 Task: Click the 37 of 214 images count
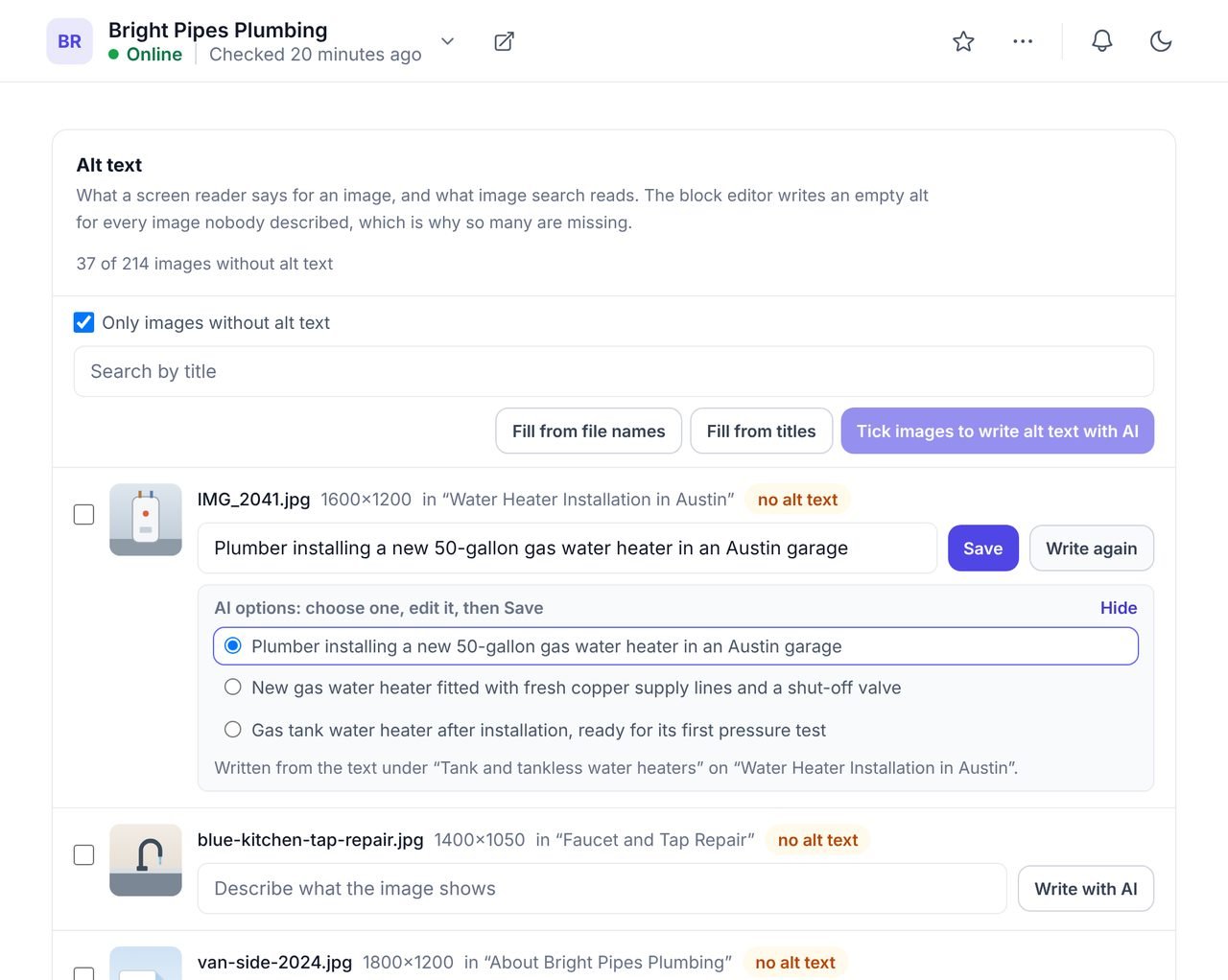(204, 264)
